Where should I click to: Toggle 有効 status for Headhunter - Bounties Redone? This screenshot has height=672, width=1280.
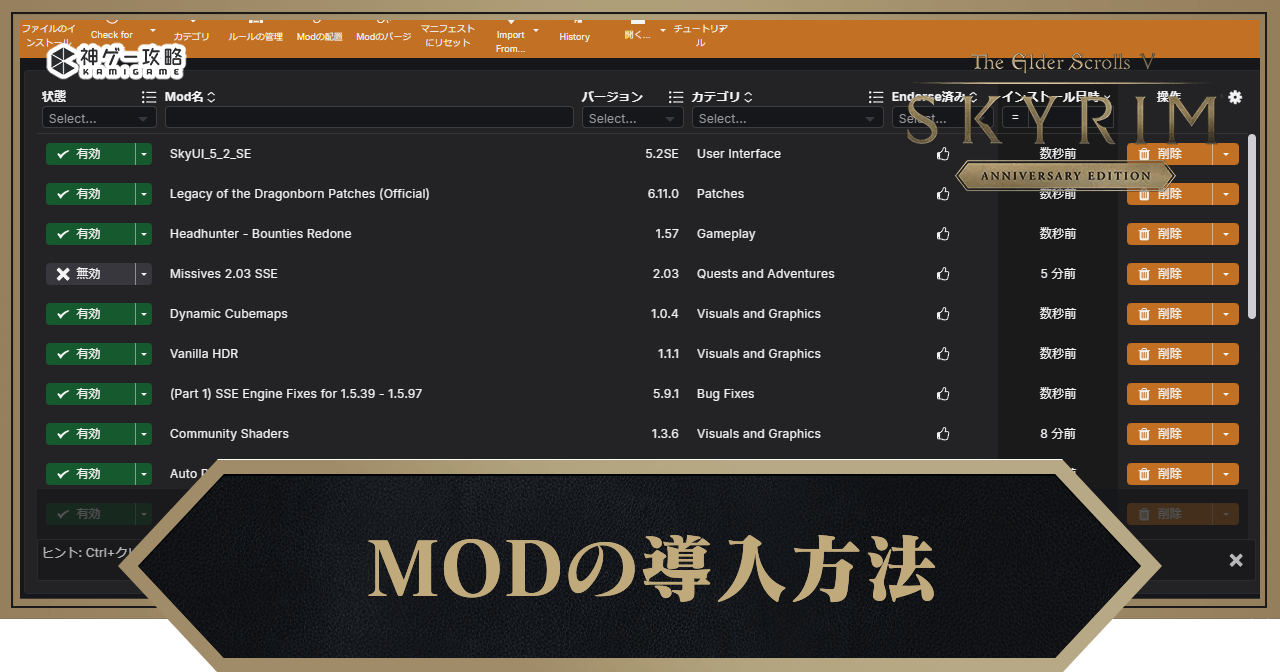coord(90,234)
